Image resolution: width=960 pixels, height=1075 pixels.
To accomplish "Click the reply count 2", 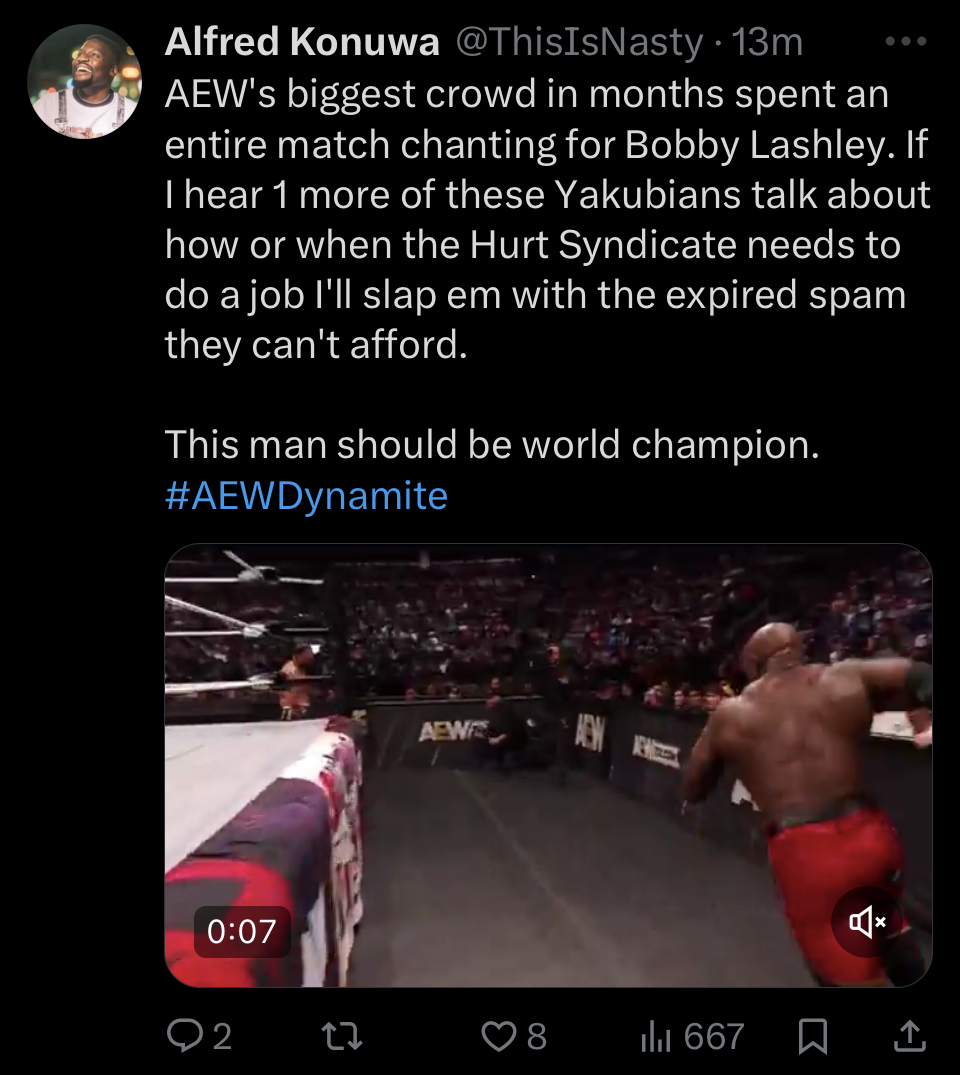I will click(221, 1036).
